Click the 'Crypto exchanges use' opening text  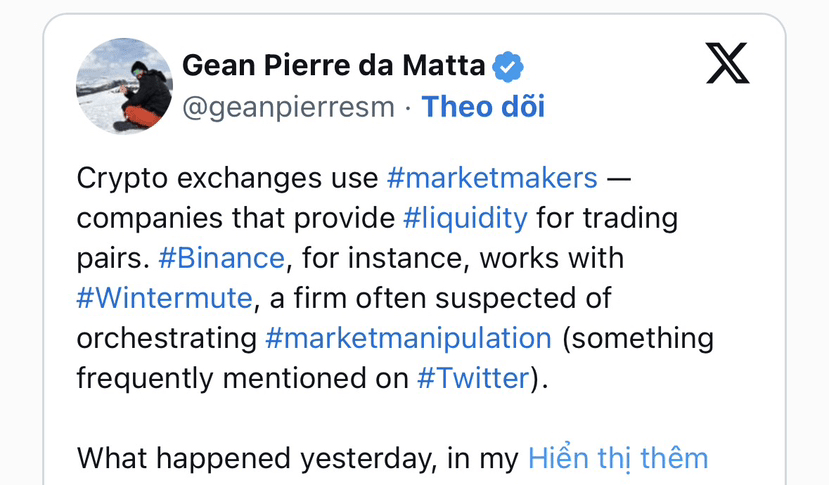point(227,179)
